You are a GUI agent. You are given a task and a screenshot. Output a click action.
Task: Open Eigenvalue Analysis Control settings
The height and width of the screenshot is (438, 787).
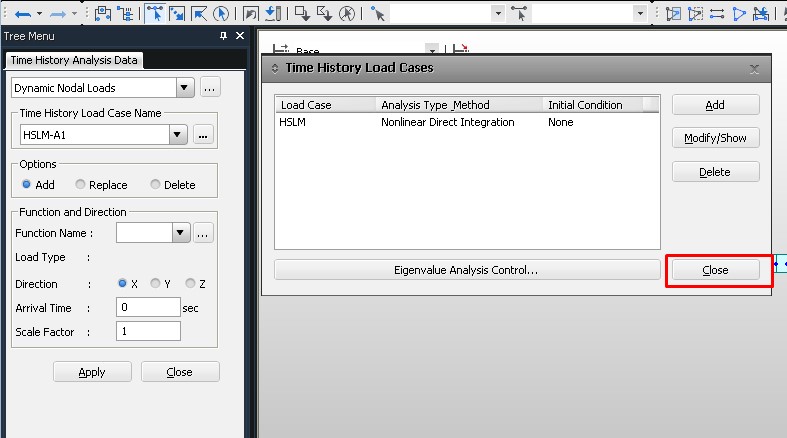click(466, 270)
